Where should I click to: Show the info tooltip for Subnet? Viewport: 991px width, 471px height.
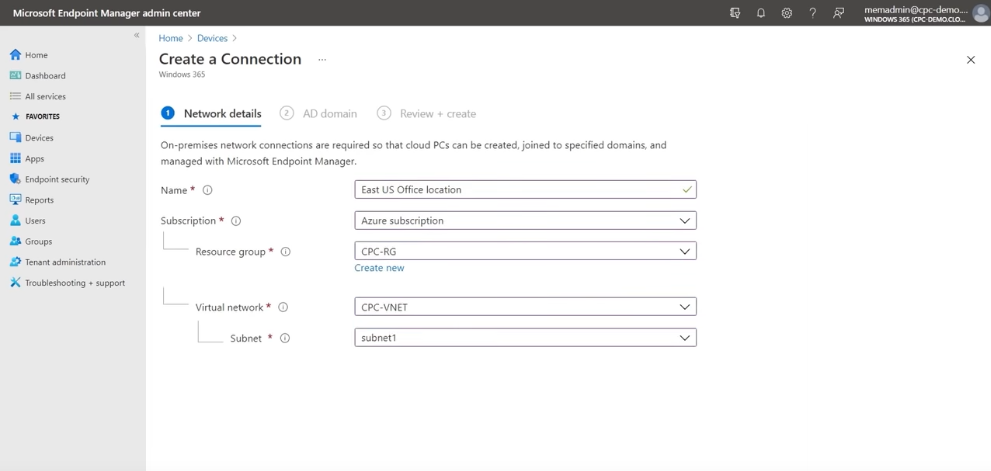point(285,338)
